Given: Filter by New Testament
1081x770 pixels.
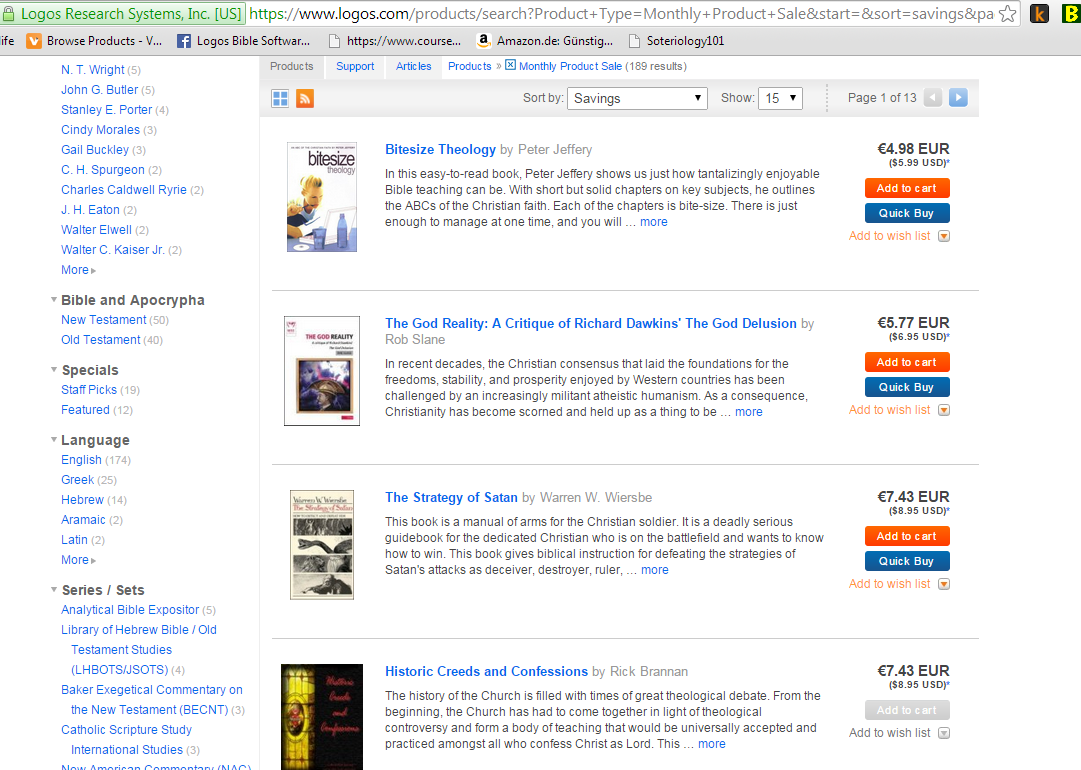Looking at the screenshot, I should [x=103, y=320].
